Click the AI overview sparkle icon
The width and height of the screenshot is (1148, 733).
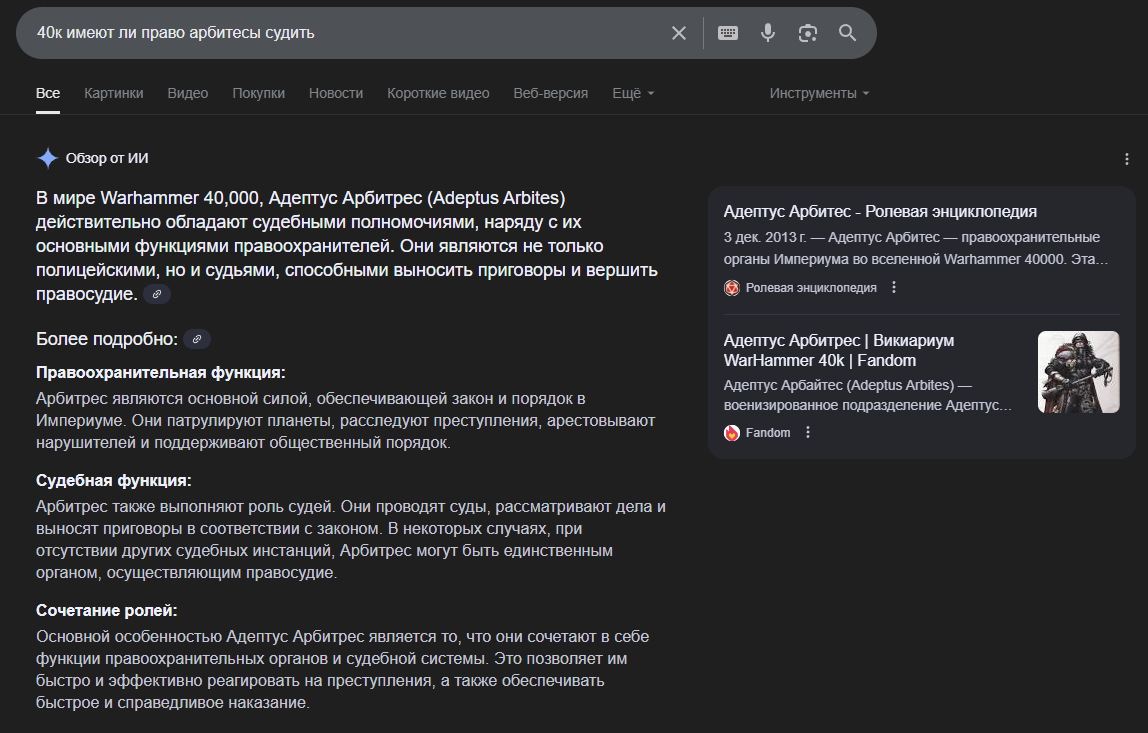48,158
